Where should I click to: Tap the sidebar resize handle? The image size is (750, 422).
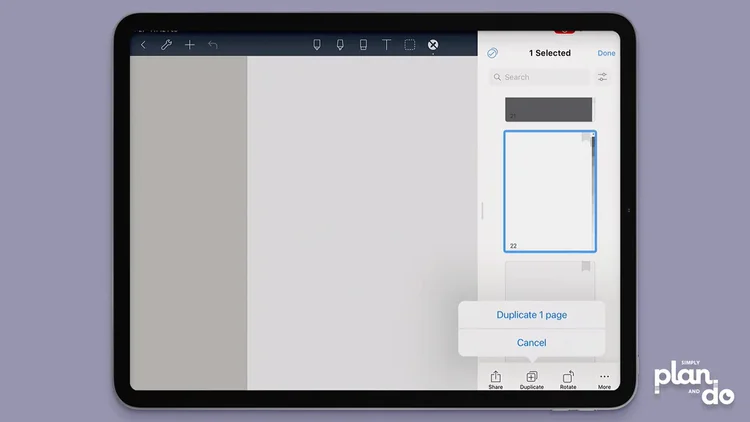pyautogui.click(x=482, y=211)
